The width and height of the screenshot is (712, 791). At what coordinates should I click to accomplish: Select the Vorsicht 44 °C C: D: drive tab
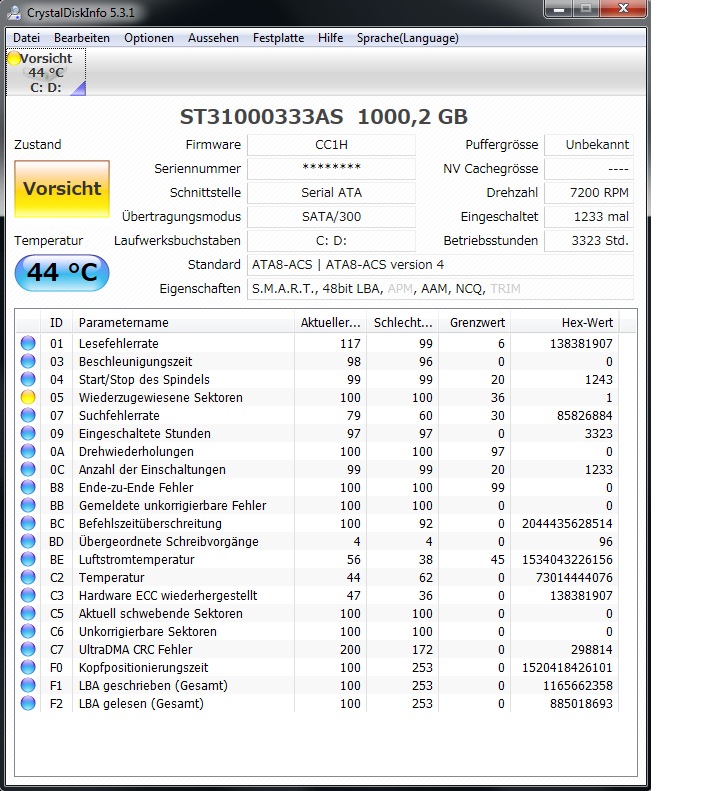pyautogui.click(x=46, y=72)
